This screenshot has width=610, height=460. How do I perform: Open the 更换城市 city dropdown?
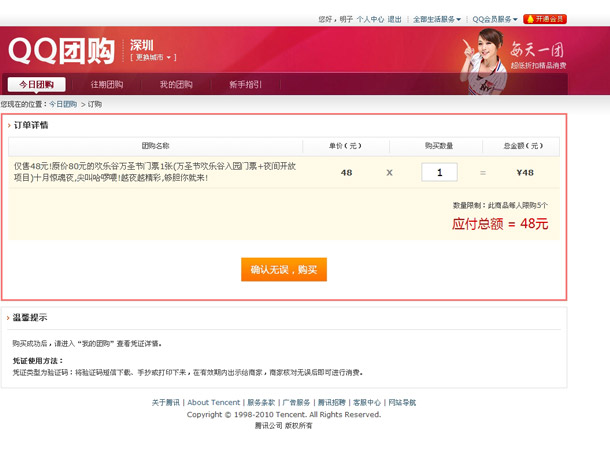click(153, 57)
